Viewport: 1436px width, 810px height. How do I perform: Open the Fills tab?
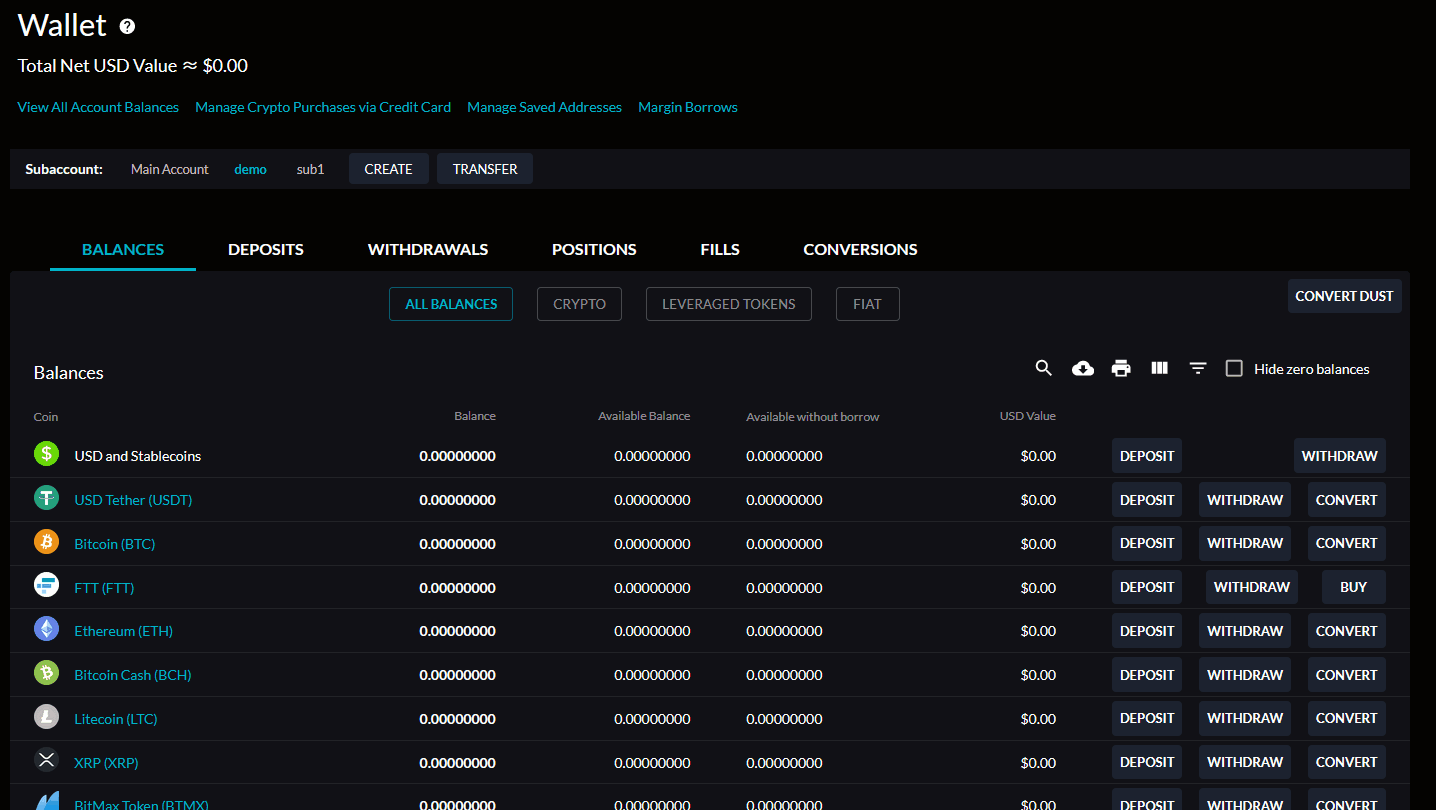720,250
